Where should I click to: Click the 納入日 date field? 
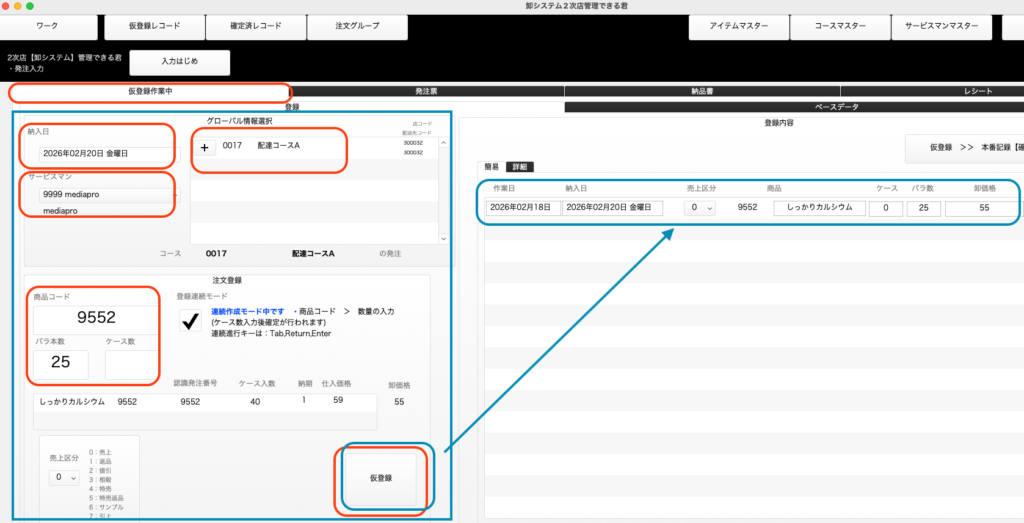(98, 153)
